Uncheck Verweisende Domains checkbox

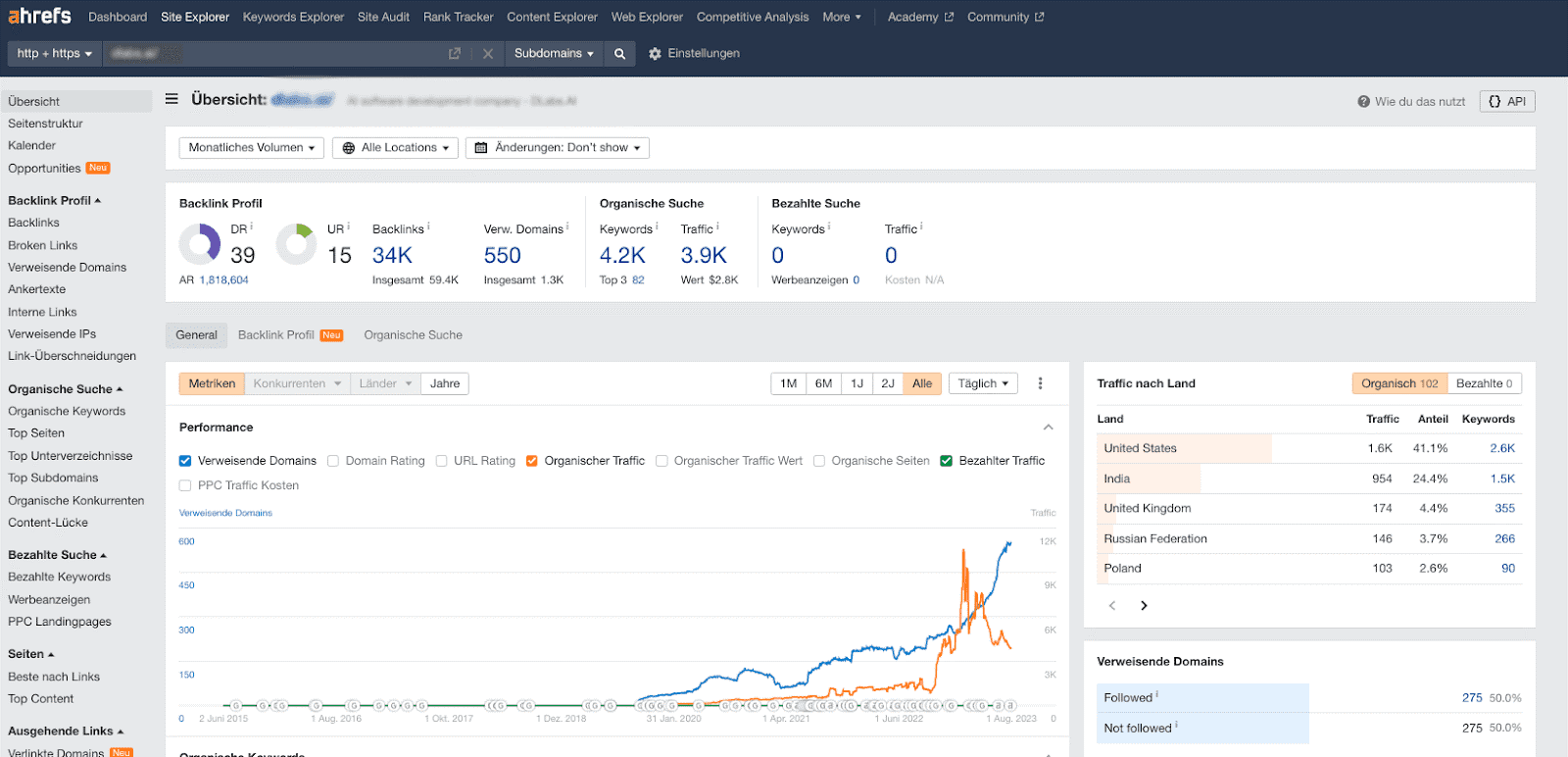click(x=185, y=461)
